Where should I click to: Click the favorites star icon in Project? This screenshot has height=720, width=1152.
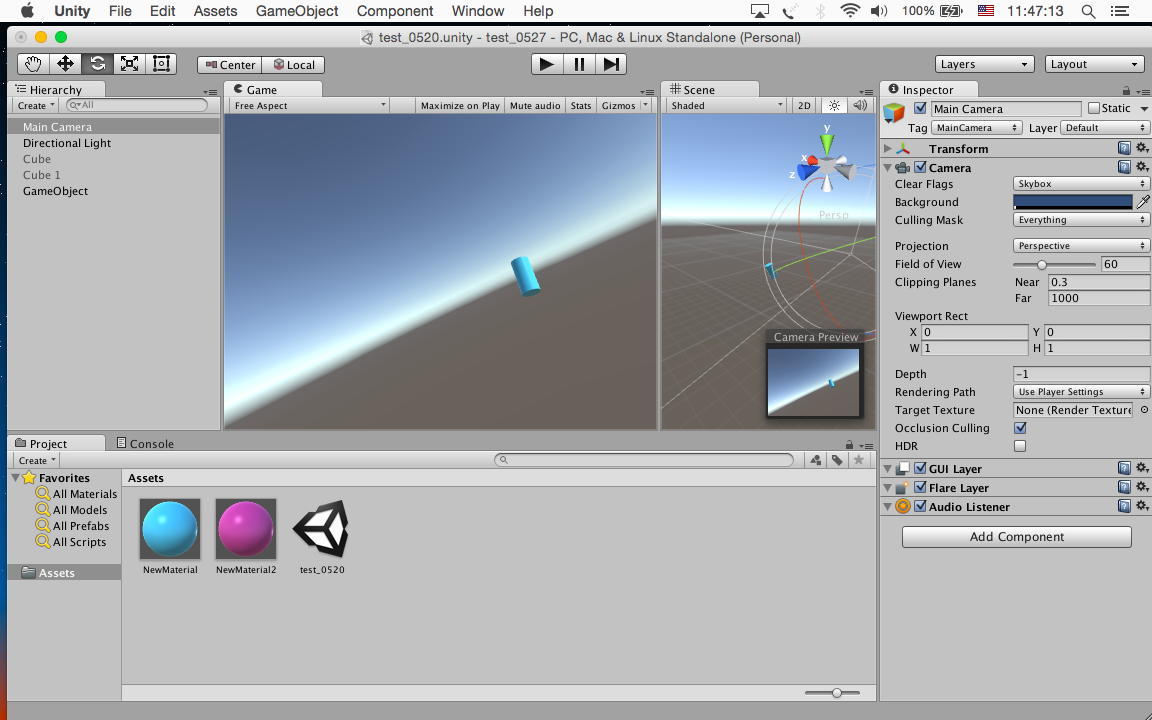pyautogui.click(x=858, y=460)
